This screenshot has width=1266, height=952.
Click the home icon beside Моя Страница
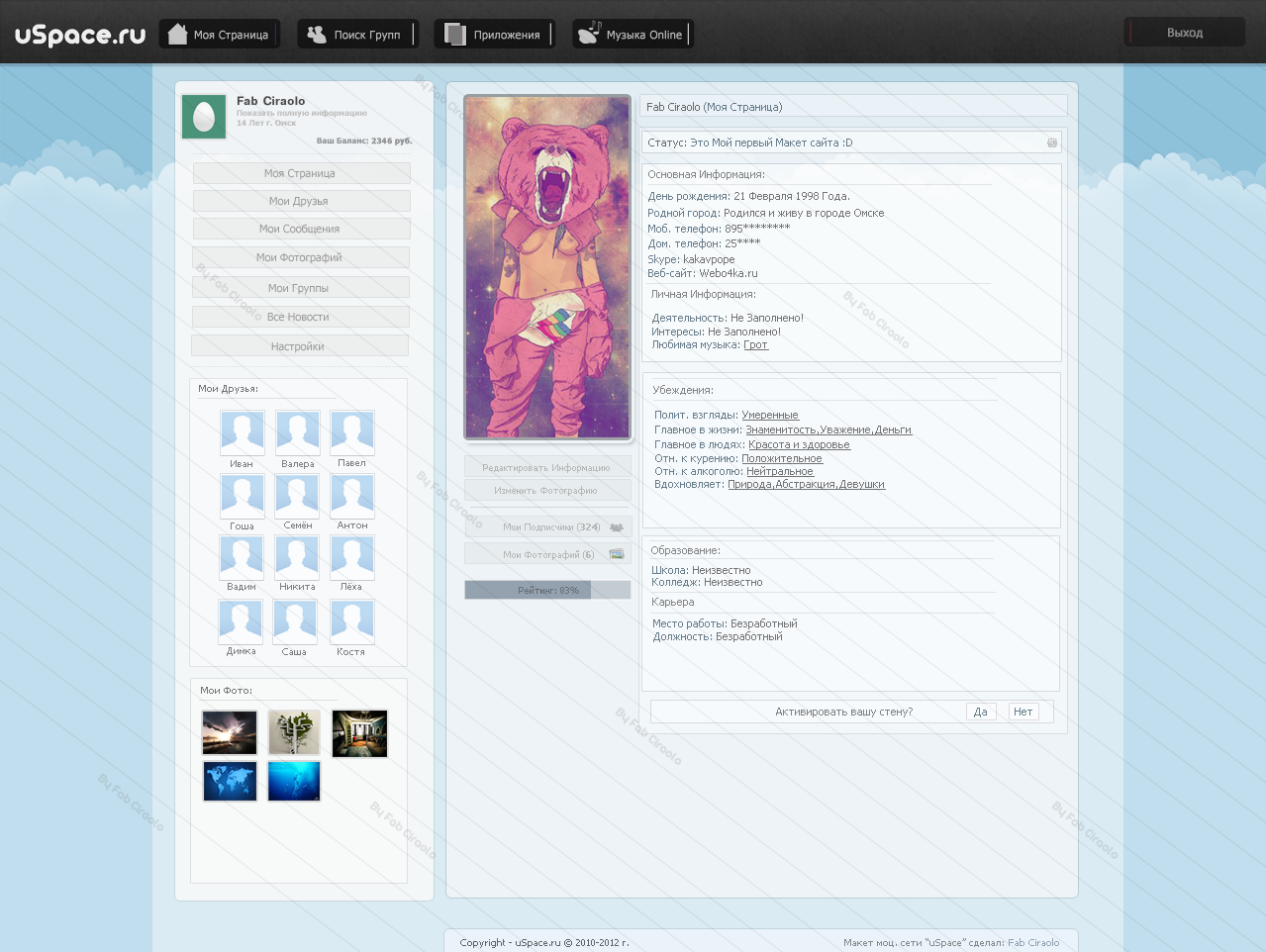pos(177,34)
